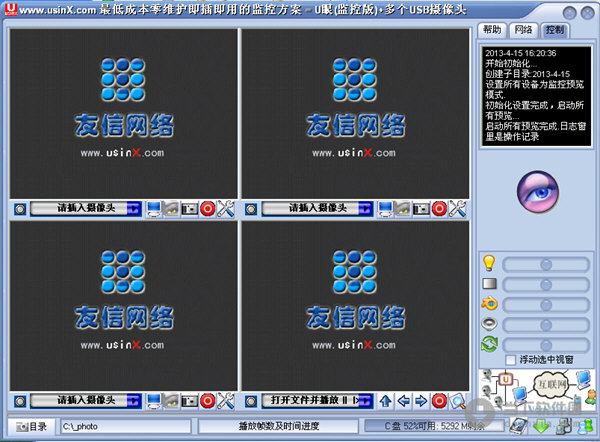Click the blue left arrow in playback panel
This screenshot has width=600, height=442.
pos(403,401)
